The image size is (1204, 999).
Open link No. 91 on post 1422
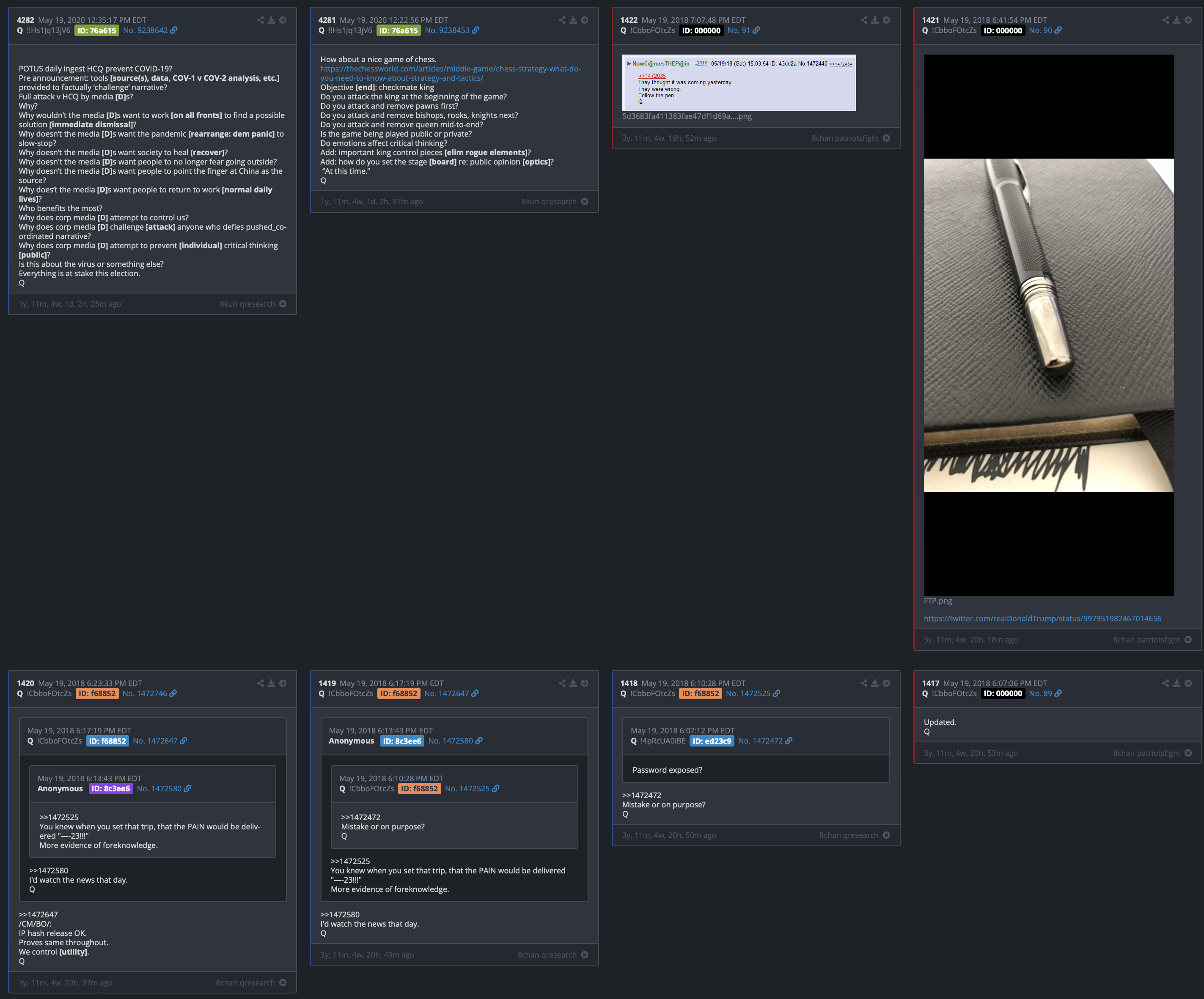tap(744, 30)
